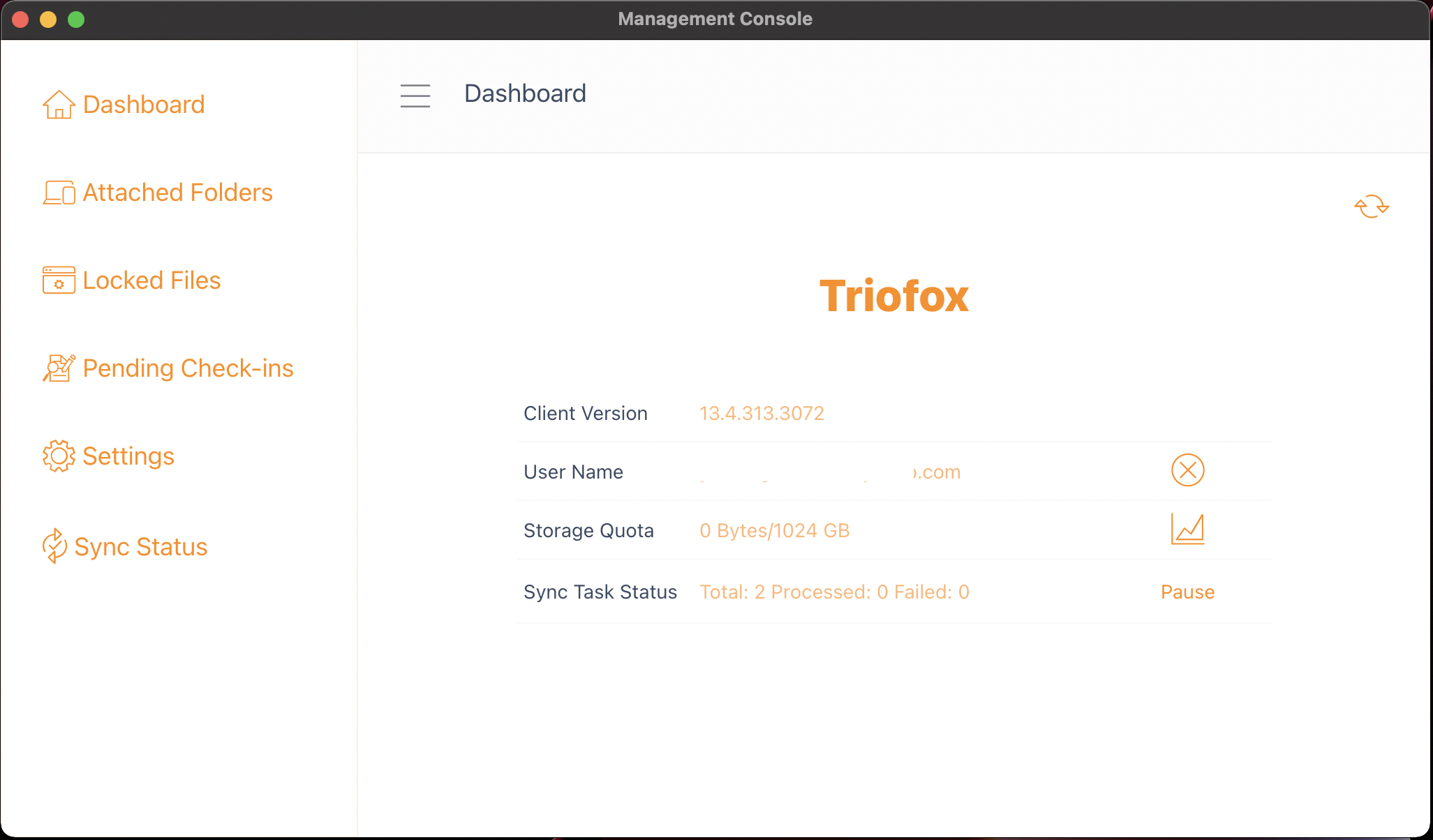1433x840 pixels.
Task: Click the Dashboard page title in the header
Action: coord(526,93)
